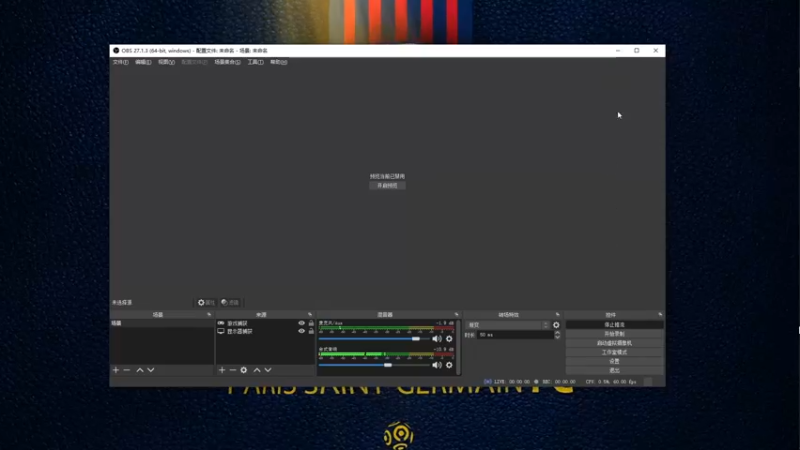Select the game capture row in the Sources list
This screenshot has width=800, height=450.
pos(265,323)
